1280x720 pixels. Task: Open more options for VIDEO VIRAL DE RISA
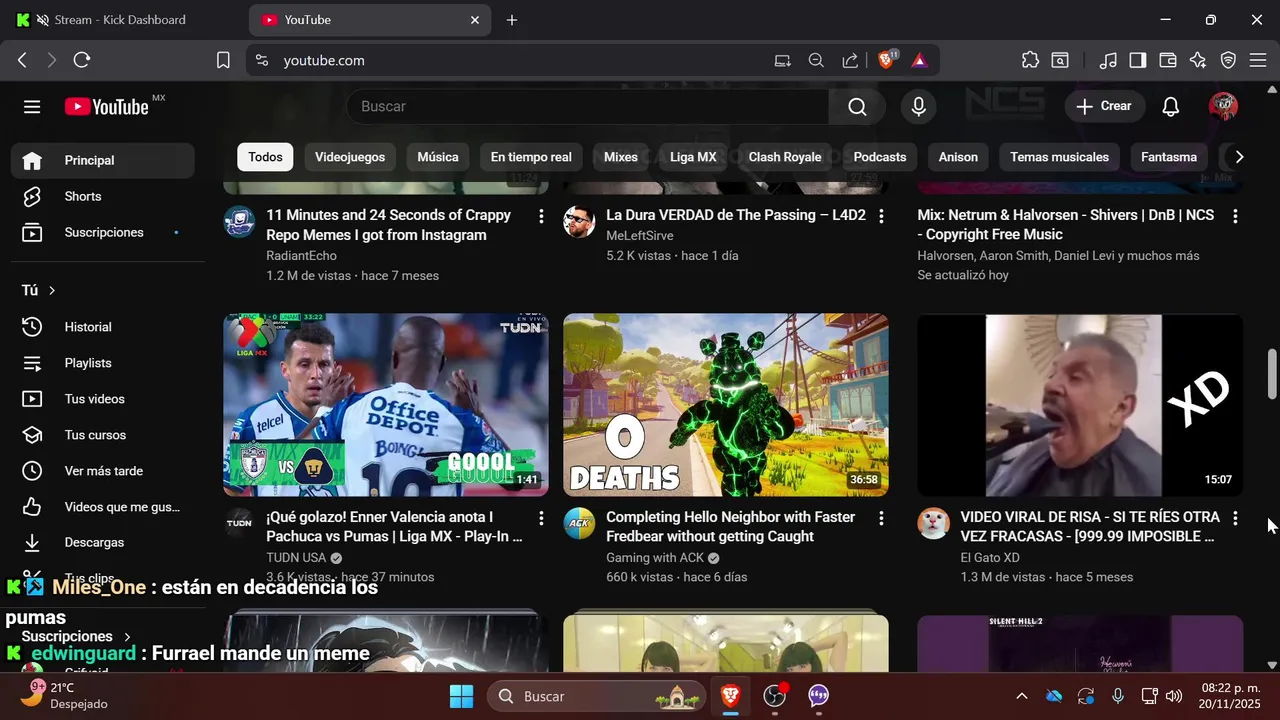click(1235, 518)
